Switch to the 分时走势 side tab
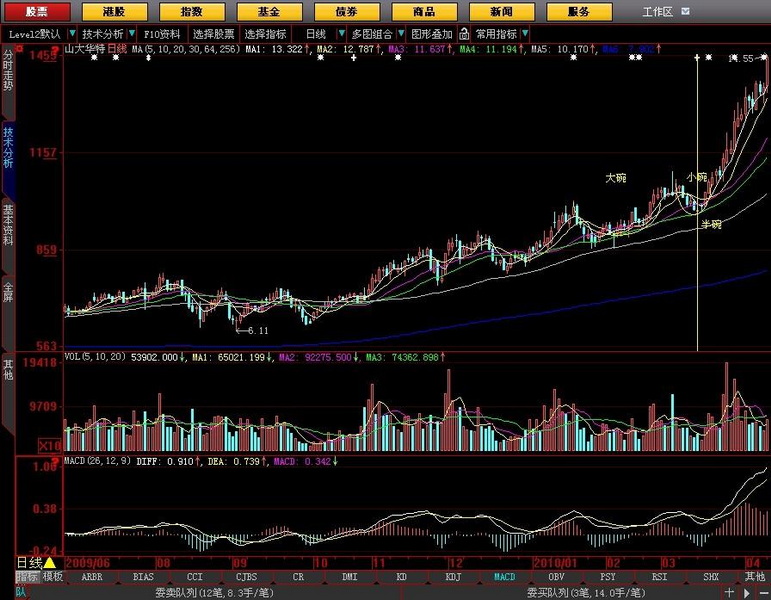 click(8, 70)
